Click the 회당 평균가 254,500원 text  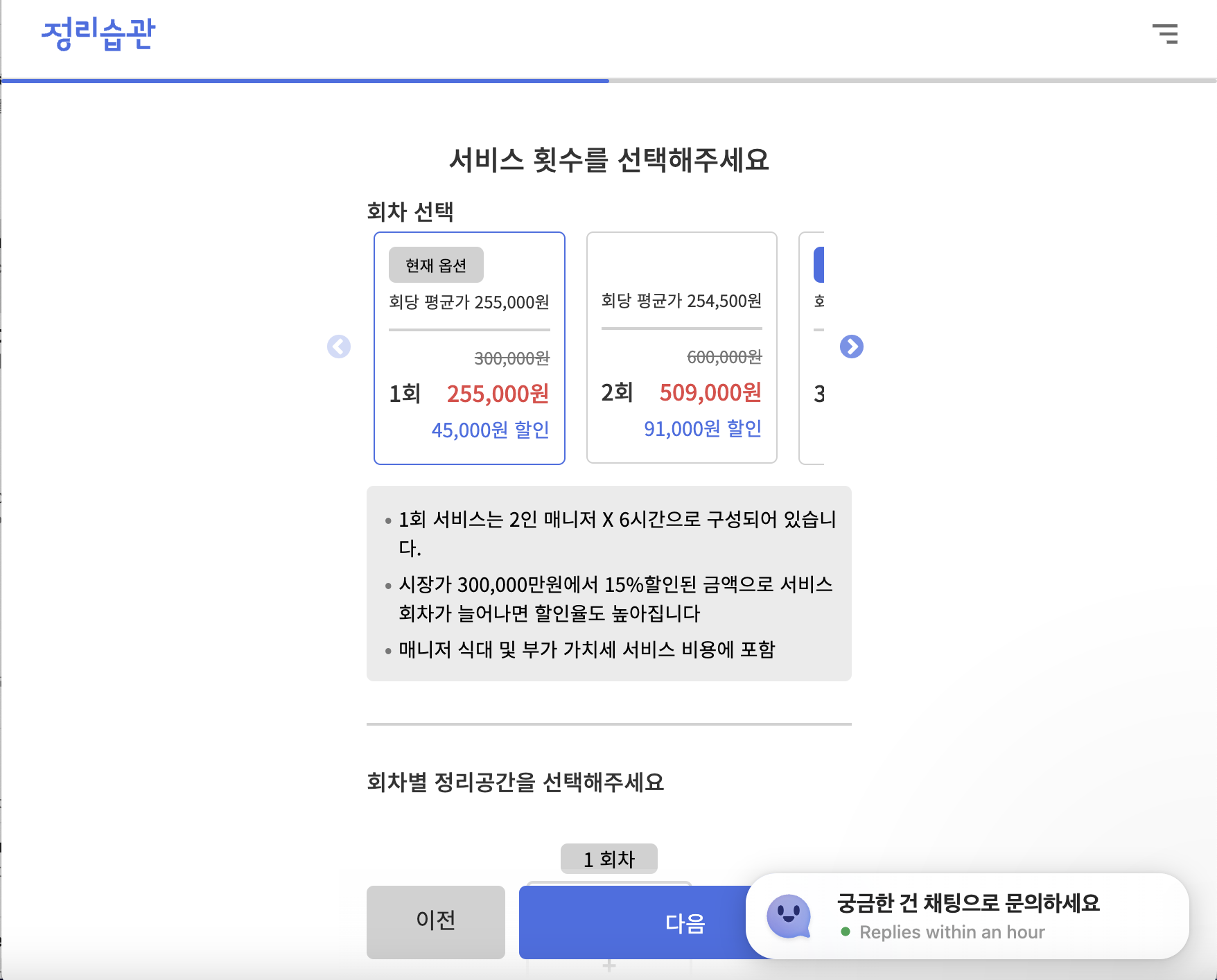click(x=682, y=301)
